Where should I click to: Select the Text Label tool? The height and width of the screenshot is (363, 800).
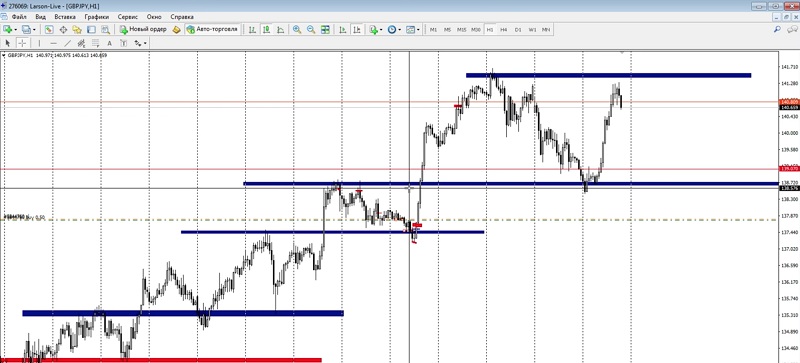(x=123, y=43)
